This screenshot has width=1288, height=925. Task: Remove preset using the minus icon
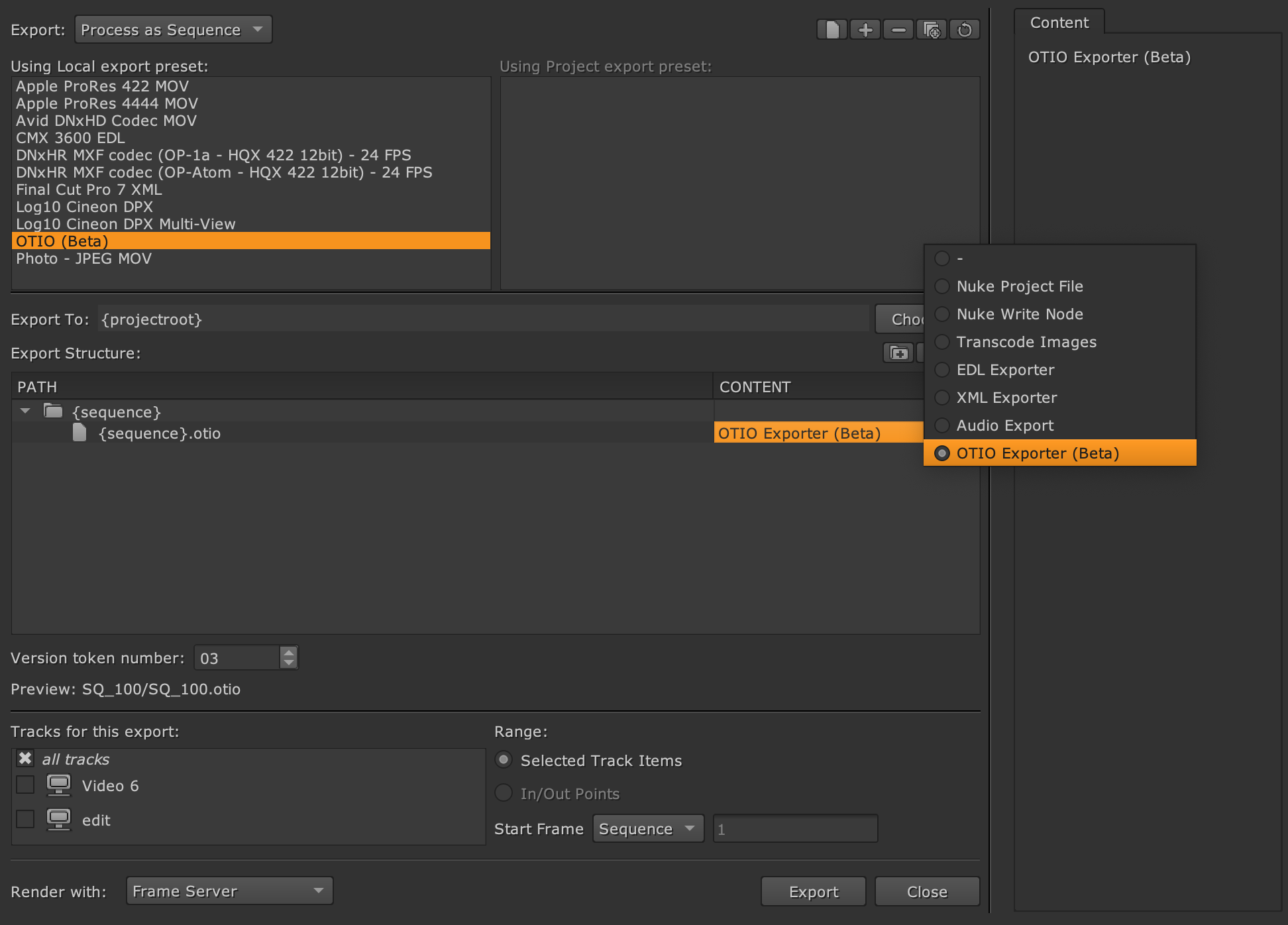tap(898, 30)
